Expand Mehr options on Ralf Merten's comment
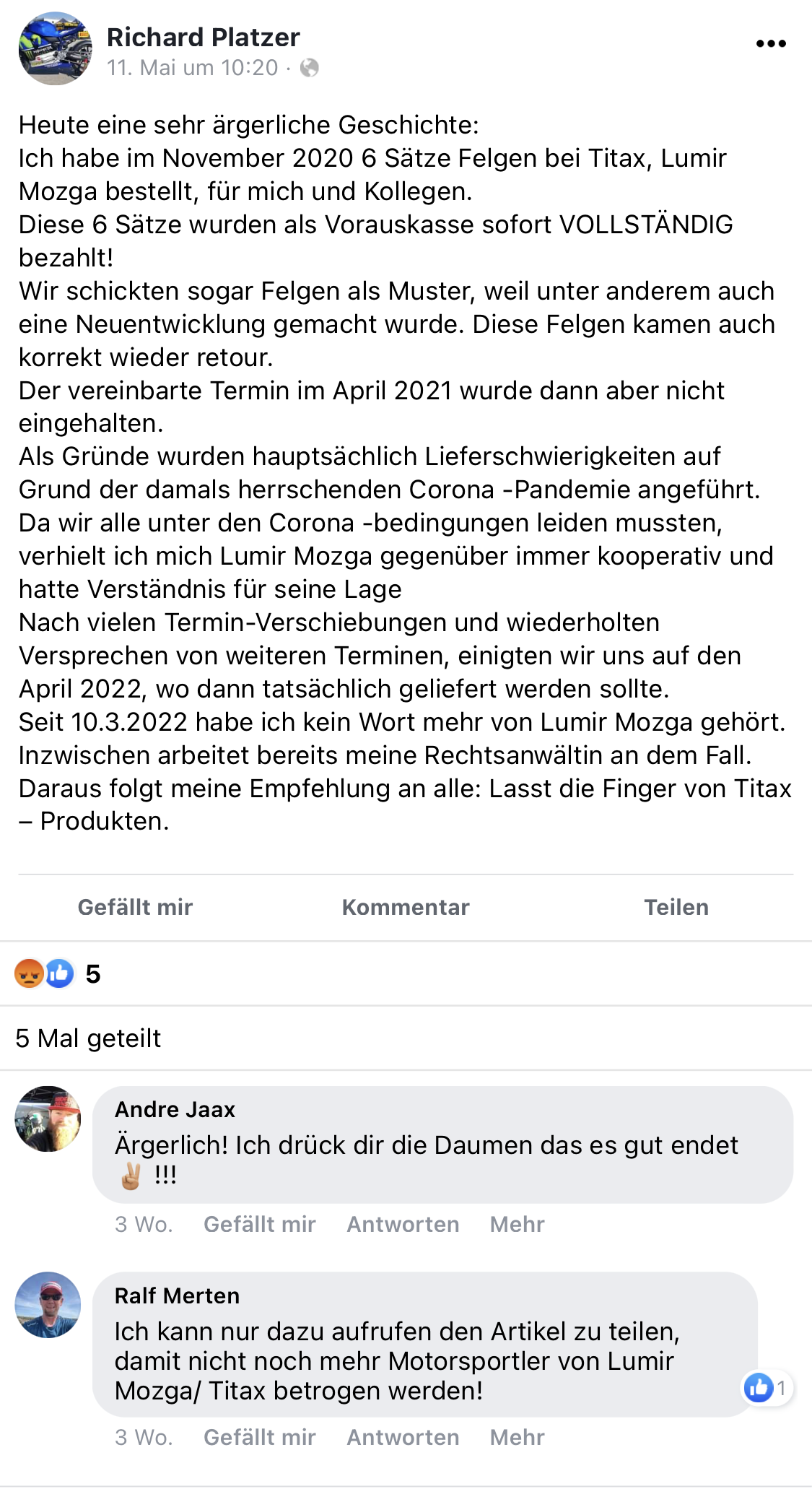 click(x=517, y=1437)
